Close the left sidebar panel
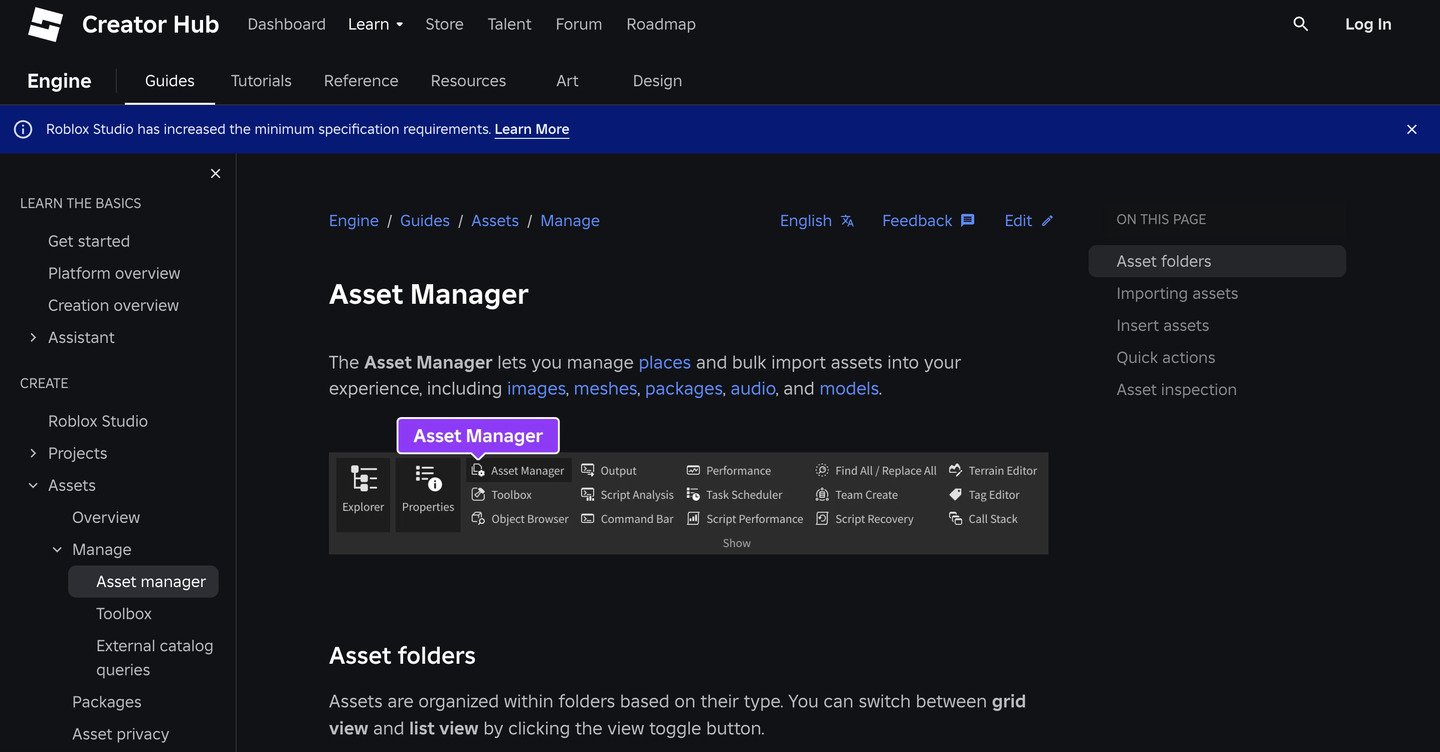 215,173
